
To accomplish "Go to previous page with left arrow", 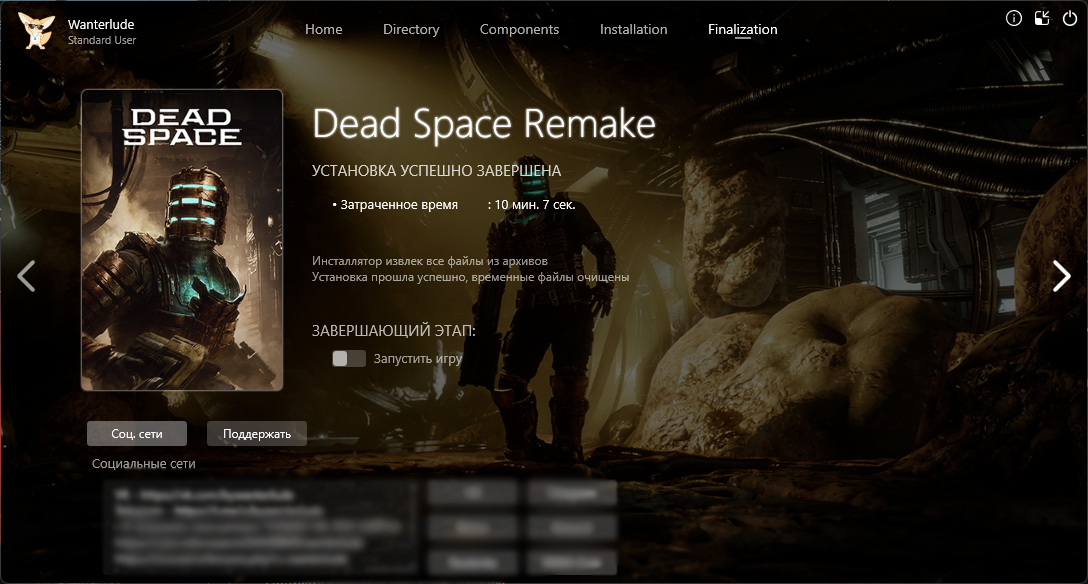I will click(x=26, y=276).
